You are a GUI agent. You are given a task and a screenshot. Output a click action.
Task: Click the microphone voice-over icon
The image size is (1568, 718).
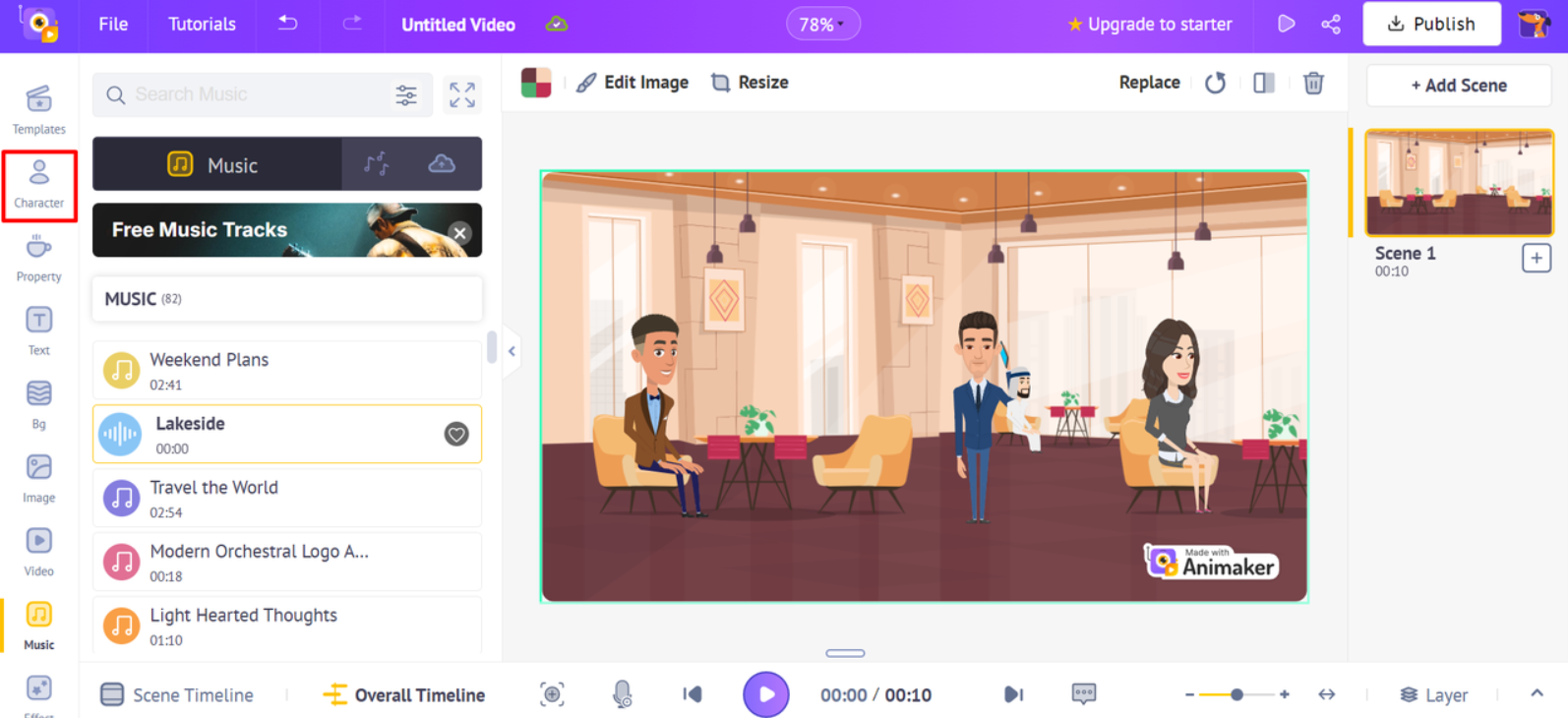tap(622, 694)
